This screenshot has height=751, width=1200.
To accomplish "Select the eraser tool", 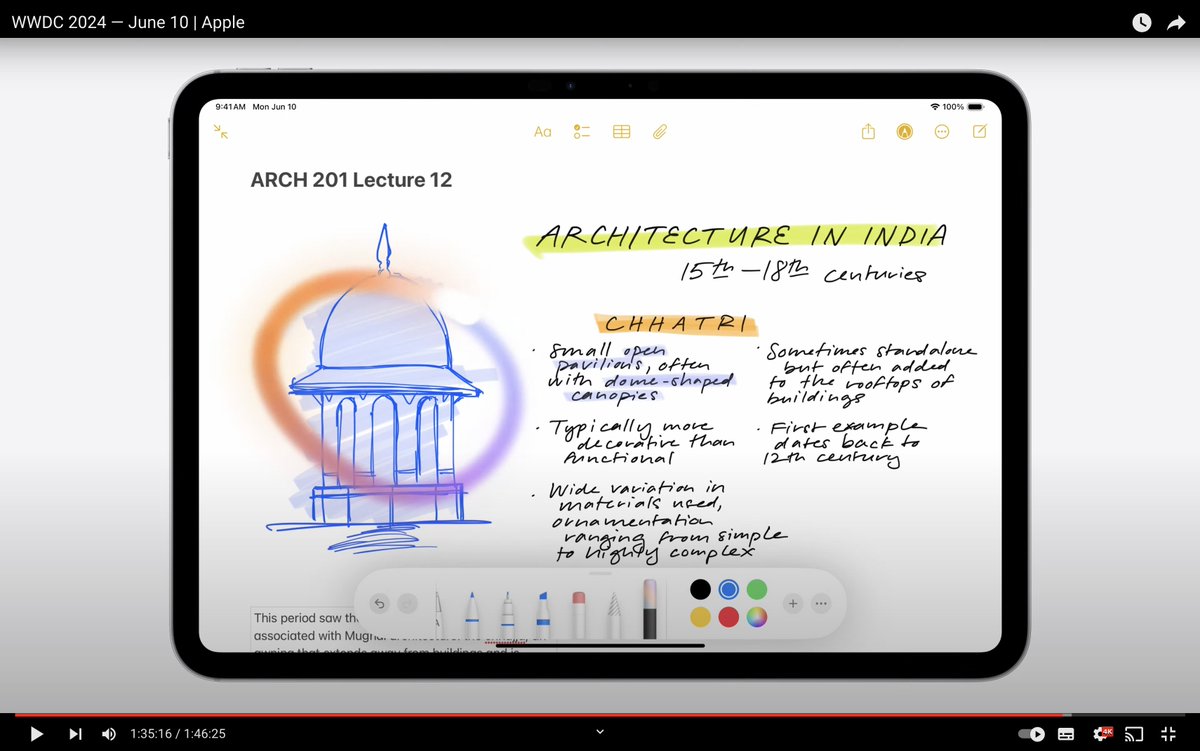I will 578,613.
